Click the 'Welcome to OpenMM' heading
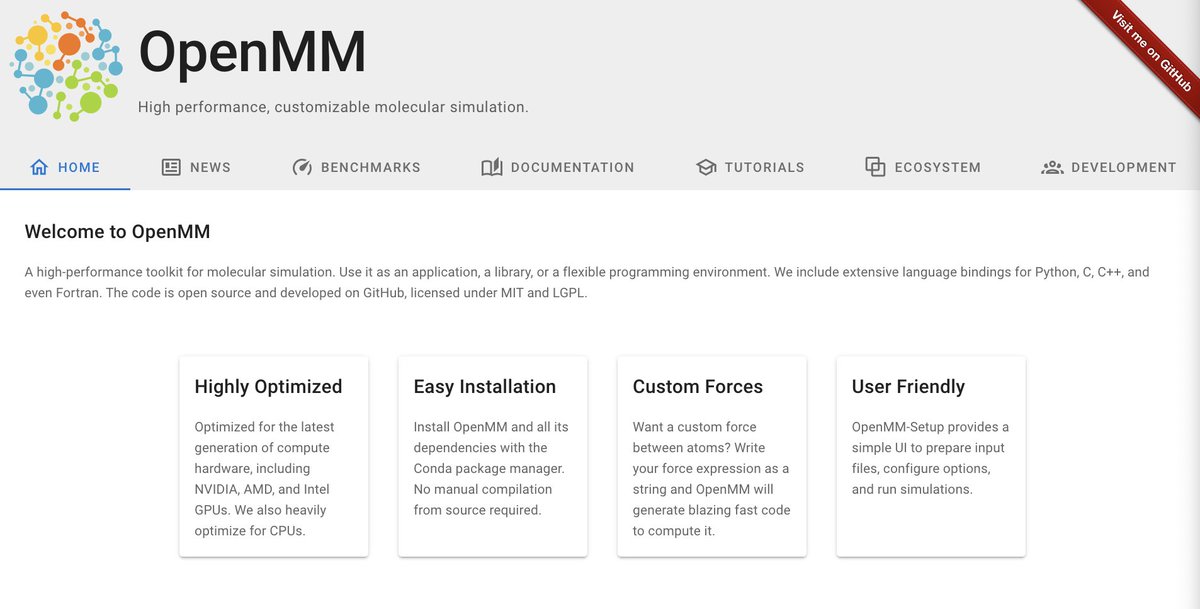This screenshot has width=1200, height=609. (117, 232)
